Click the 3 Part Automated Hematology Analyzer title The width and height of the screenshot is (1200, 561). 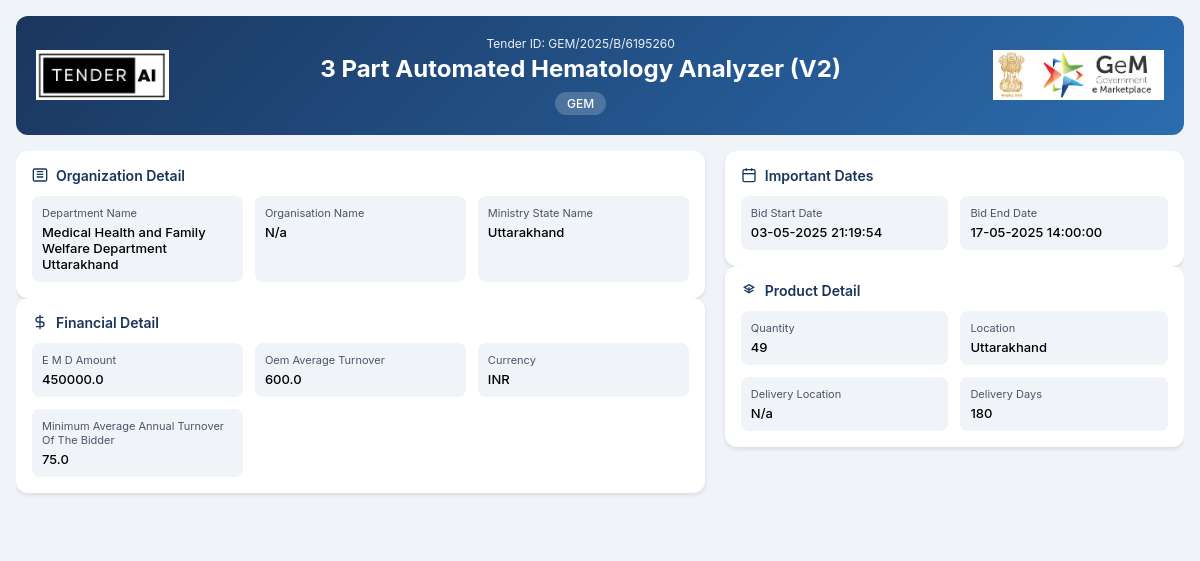tap(580, 69)
